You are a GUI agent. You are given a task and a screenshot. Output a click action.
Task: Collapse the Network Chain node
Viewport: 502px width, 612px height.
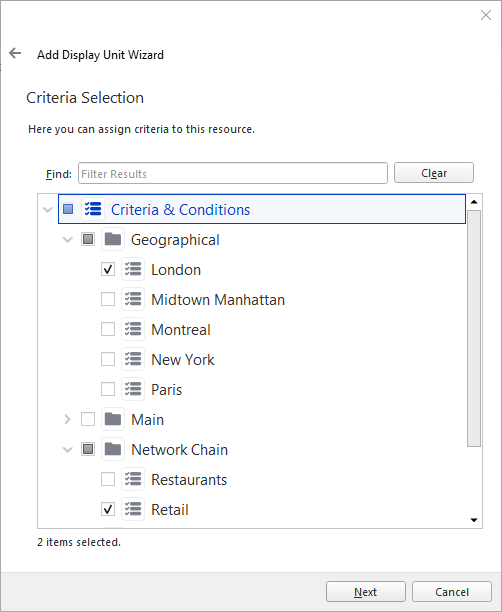[x=68, y=450]
